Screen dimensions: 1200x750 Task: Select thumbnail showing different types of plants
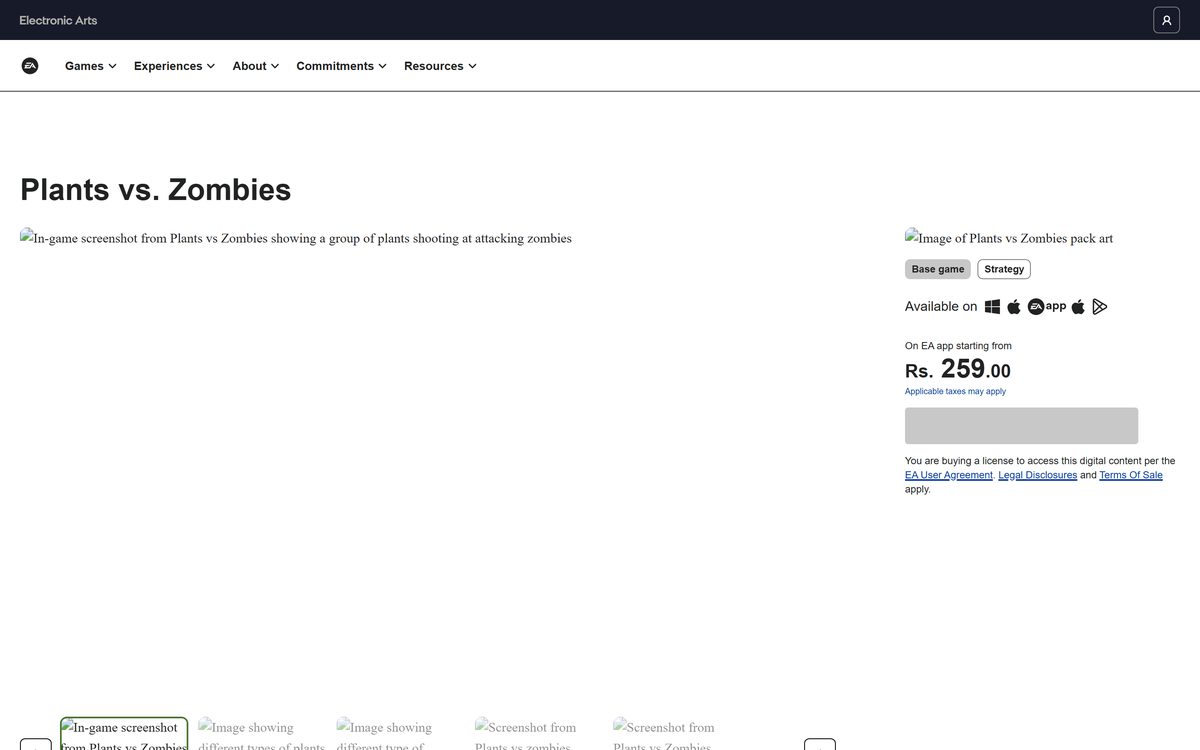coord(262,734)
